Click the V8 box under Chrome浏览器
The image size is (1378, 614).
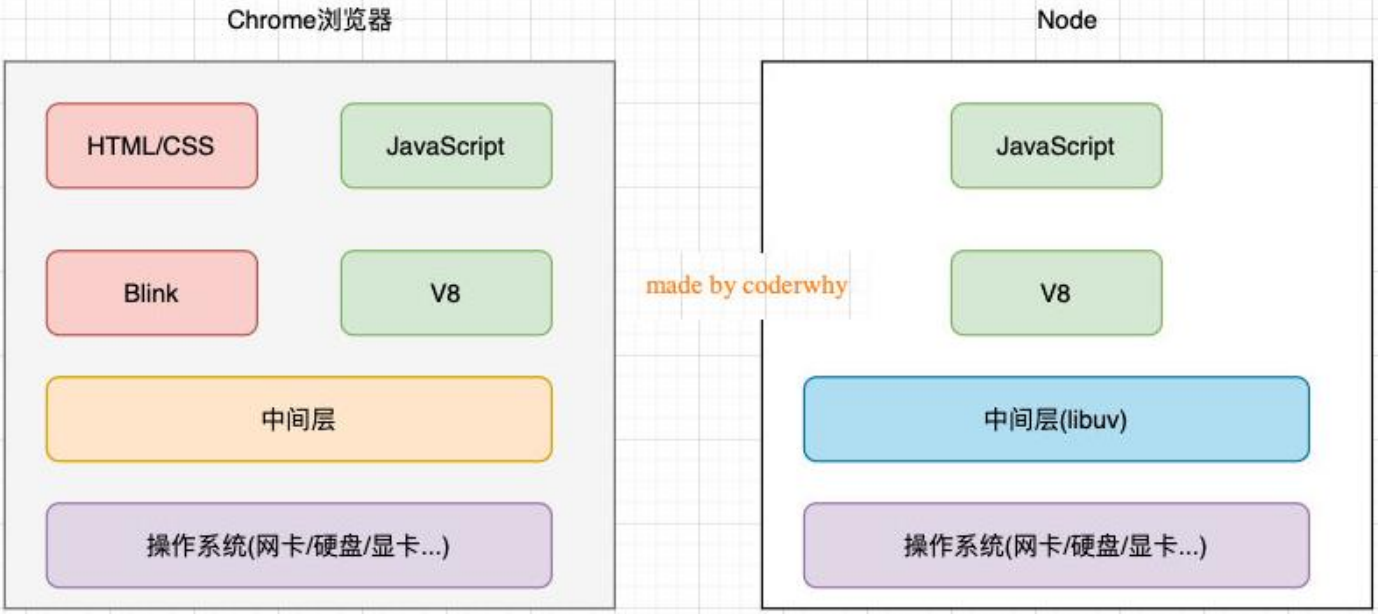(x=446, y=293)
